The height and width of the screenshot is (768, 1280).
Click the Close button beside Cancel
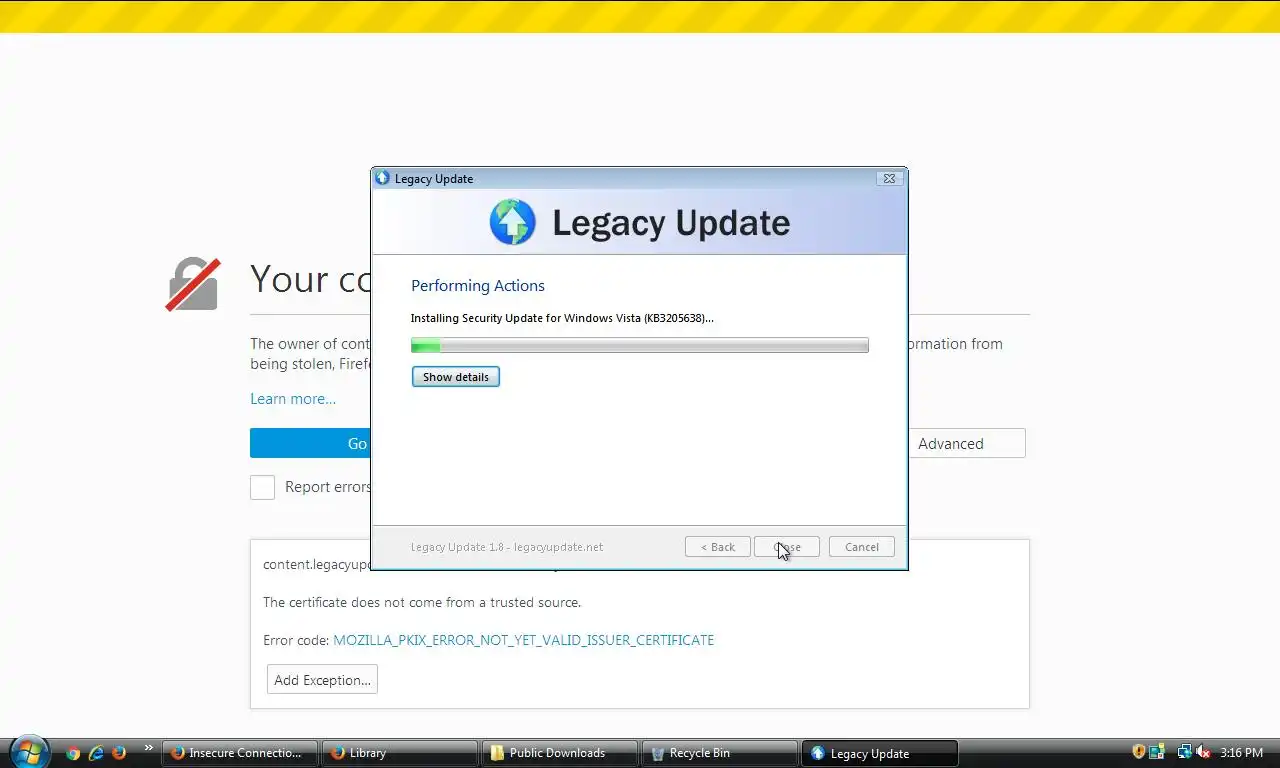click(x=787, y=547)
